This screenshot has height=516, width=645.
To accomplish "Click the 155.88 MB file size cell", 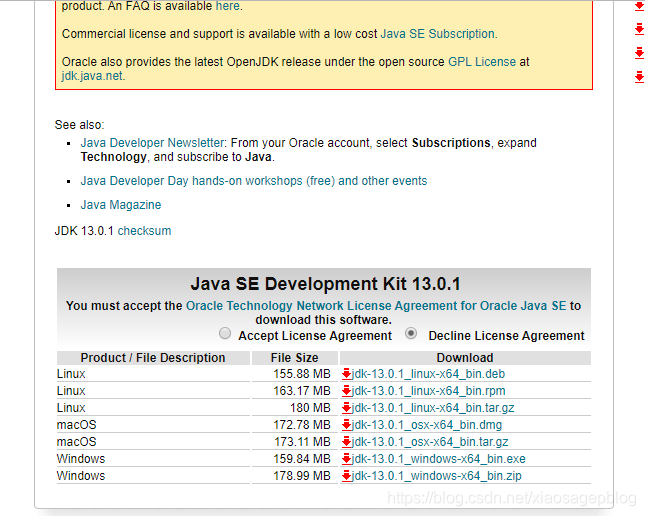I will click(295, 374).
